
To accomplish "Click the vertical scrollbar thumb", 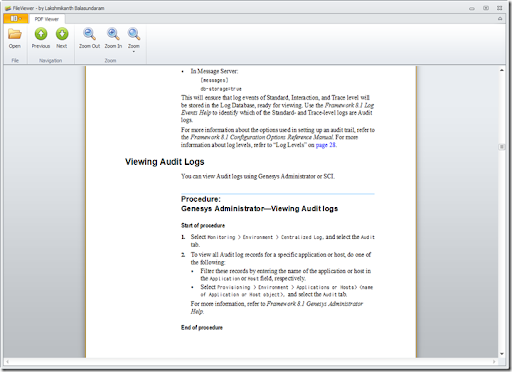I will coord(502,147).
